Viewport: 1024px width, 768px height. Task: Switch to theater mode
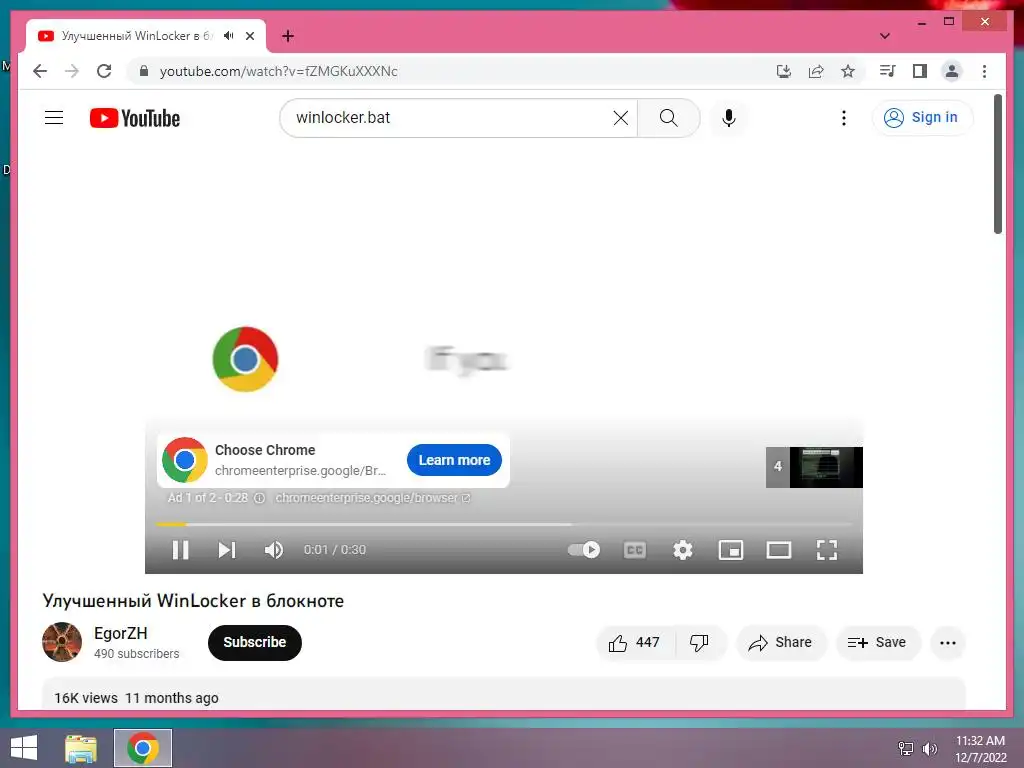click(778, 550)
